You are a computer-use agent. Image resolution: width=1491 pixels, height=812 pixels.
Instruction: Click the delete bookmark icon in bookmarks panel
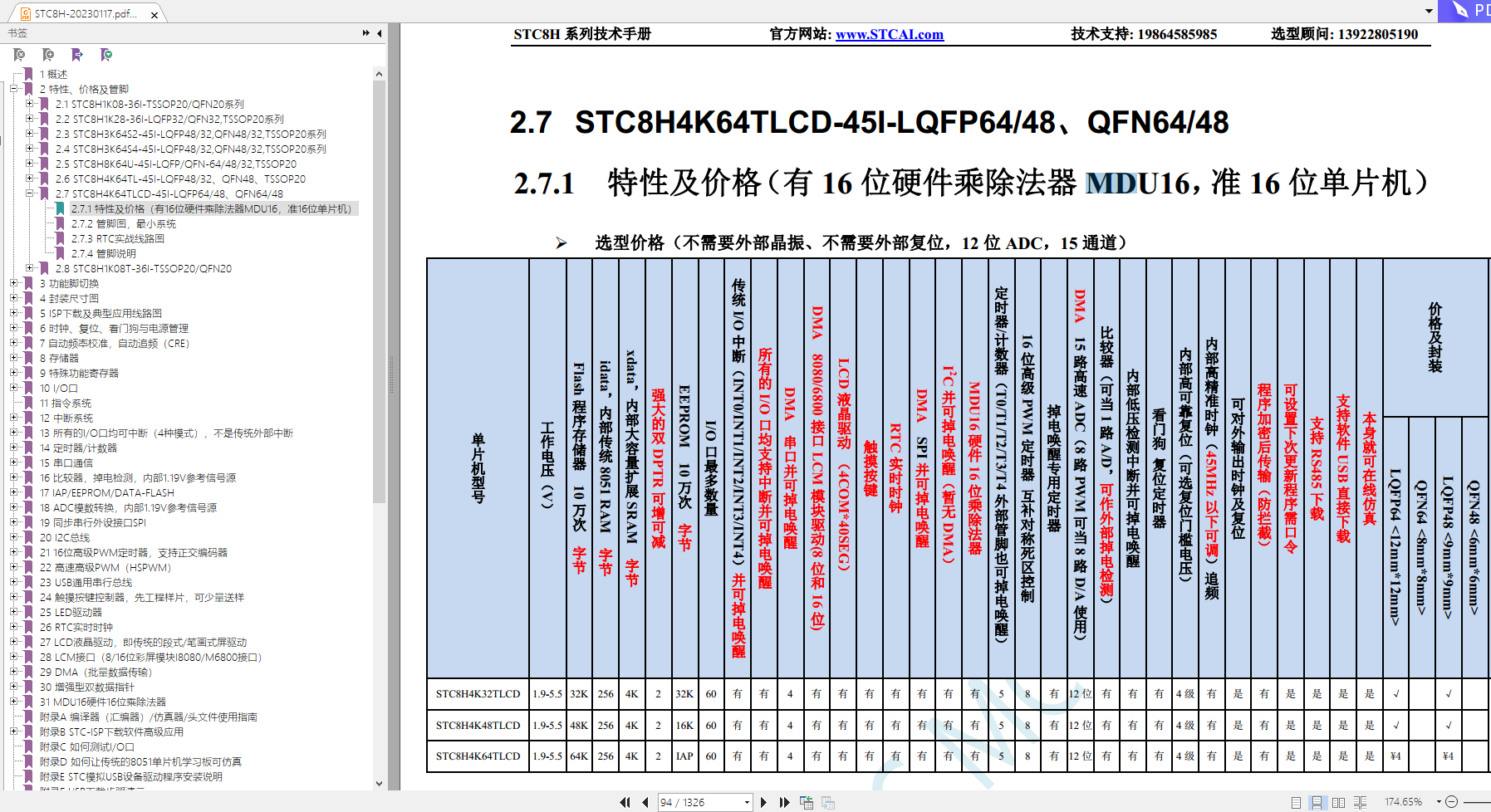[19, 55]
